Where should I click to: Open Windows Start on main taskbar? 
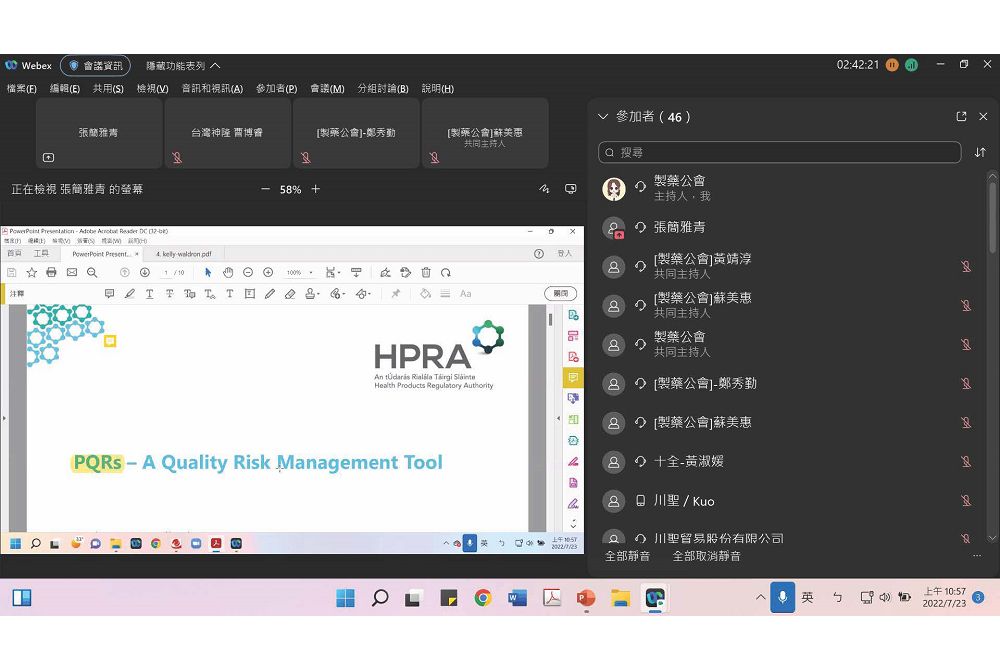coord(345,598)
